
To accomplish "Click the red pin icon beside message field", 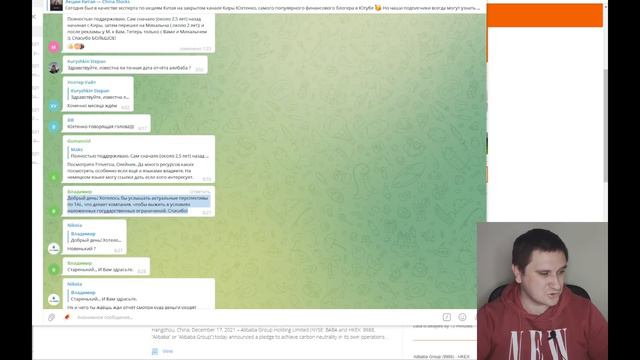I will [x=67, y=317].
